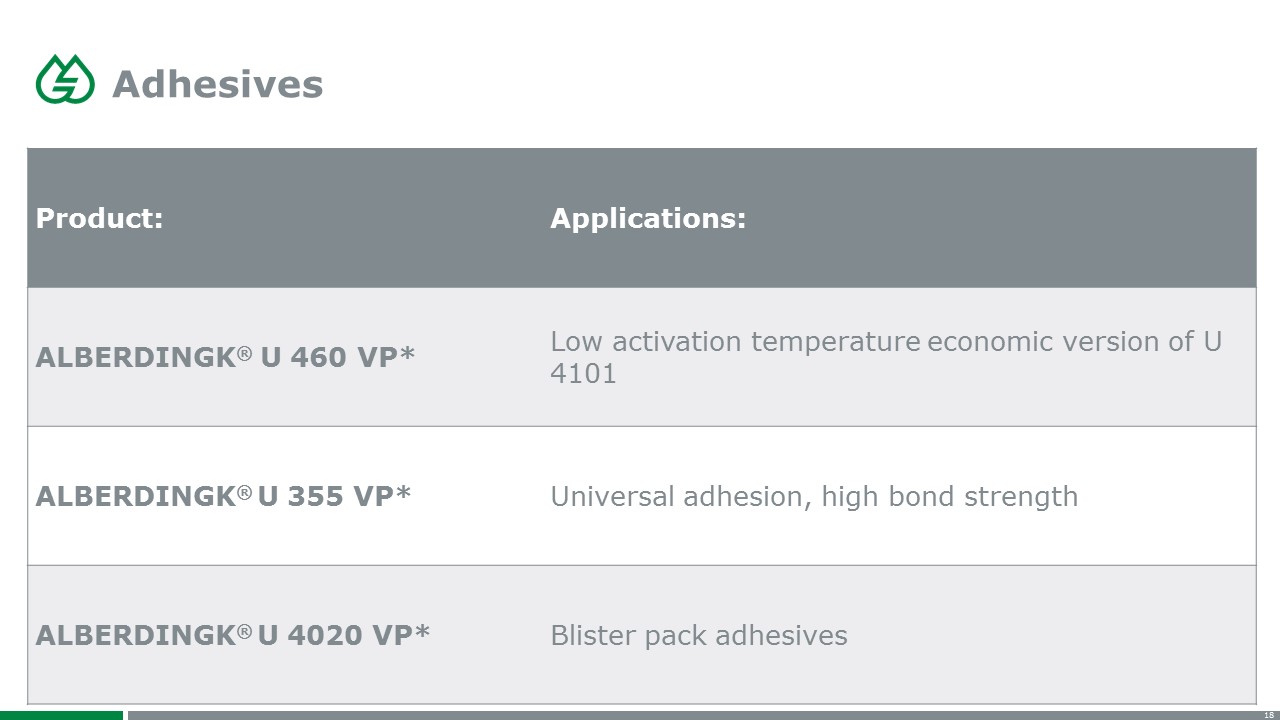Click the gray table header row background
This screenshot has width=1280, height=720.
[x=642, y=218]
